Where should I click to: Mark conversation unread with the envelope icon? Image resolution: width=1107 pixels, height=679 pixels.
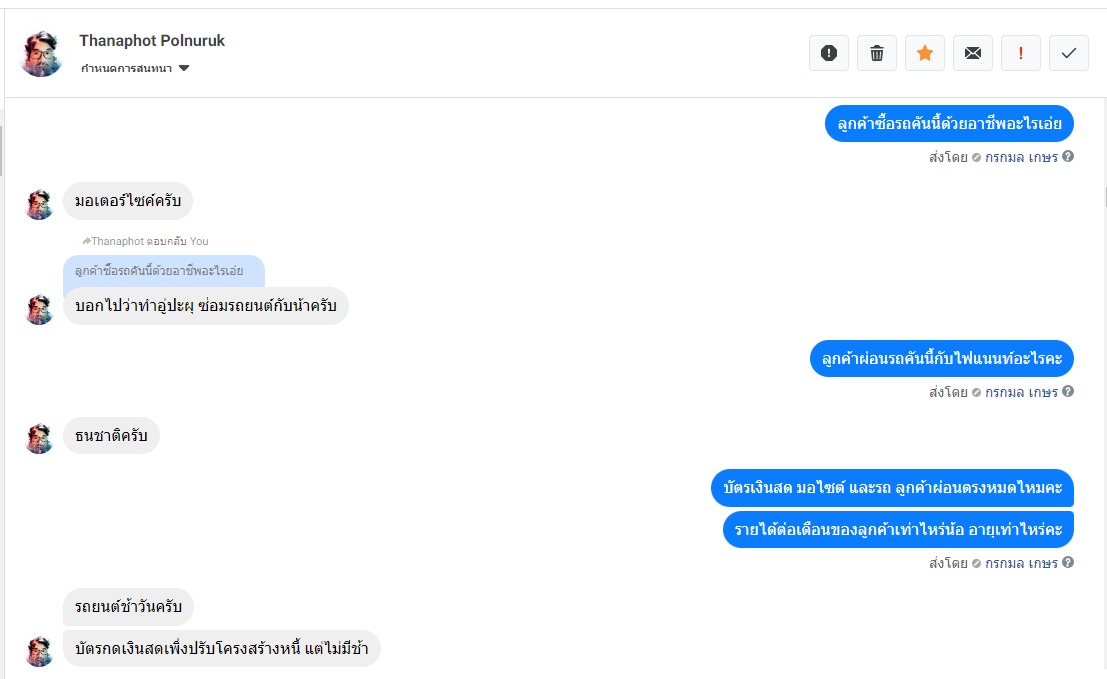tap(973, 53)
